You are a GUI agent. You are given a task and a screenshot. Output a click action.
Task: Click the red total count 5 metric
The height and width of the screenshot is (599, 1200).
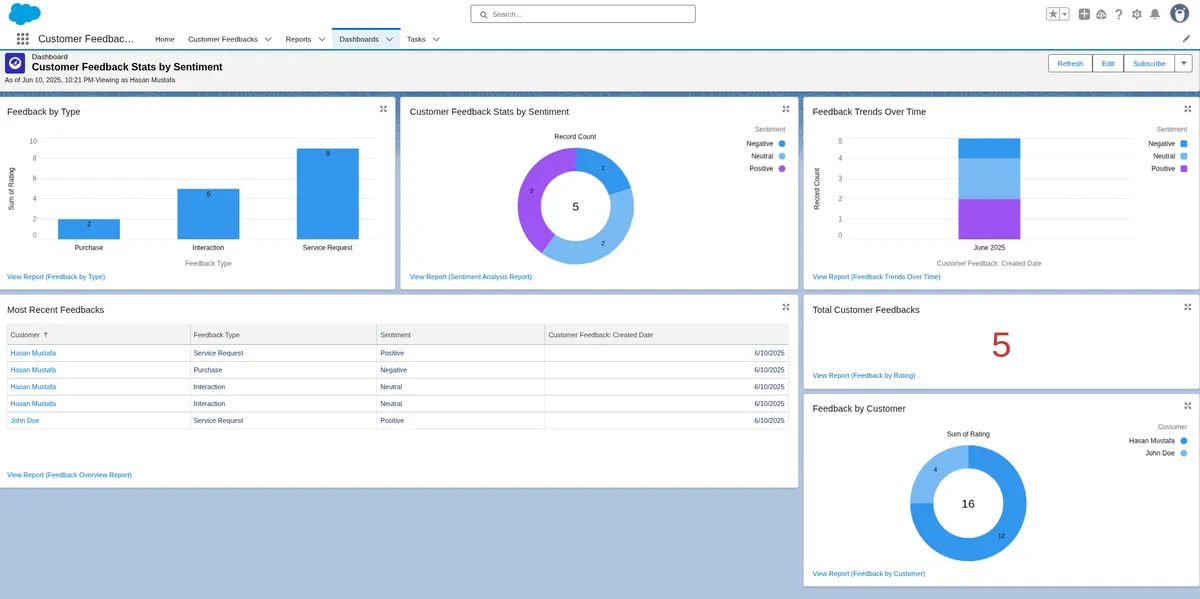[1001, 345]
